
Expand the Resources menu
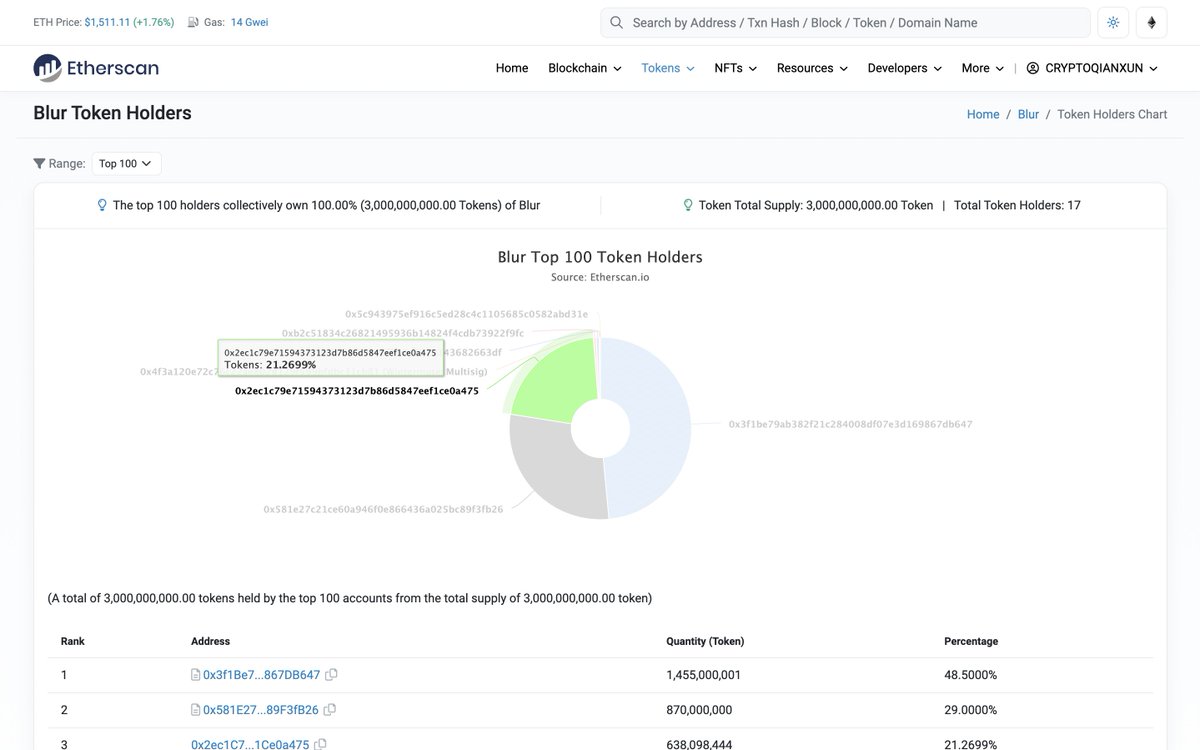[x=812, y=68]
